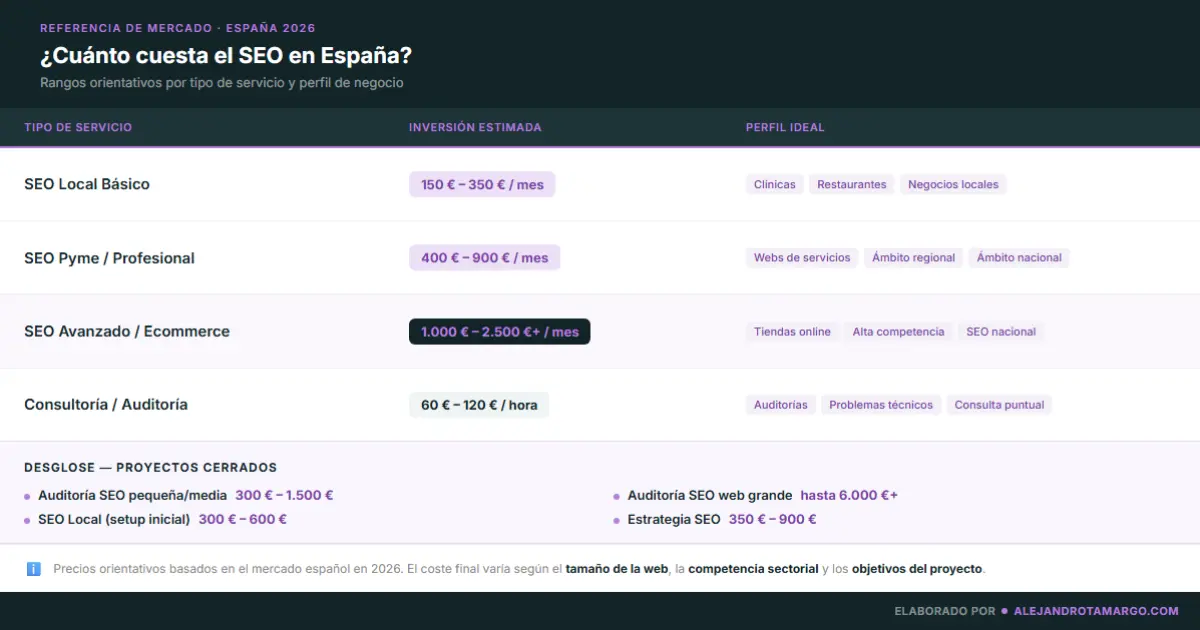Click the 'Clínicas' tag

775,184
